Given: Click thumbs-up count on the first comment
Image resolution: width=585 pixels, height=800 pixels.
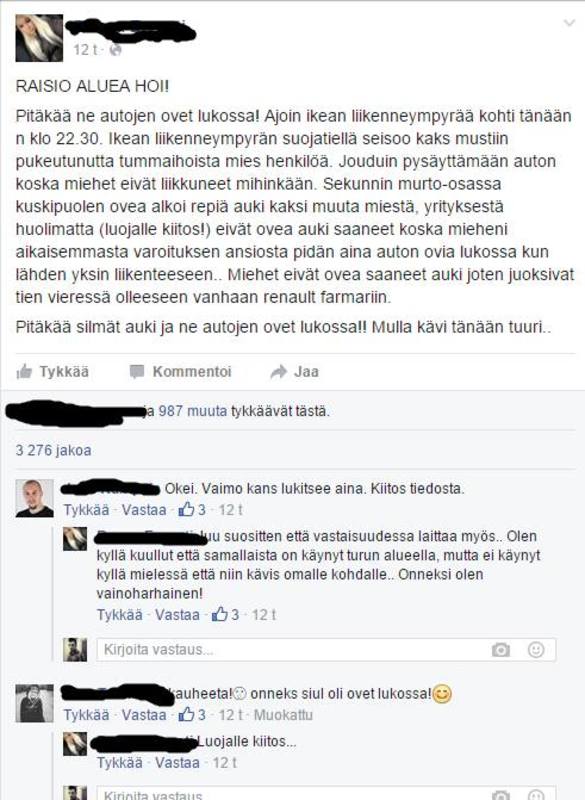Looking at the screenshot, I should click(192, 510).
